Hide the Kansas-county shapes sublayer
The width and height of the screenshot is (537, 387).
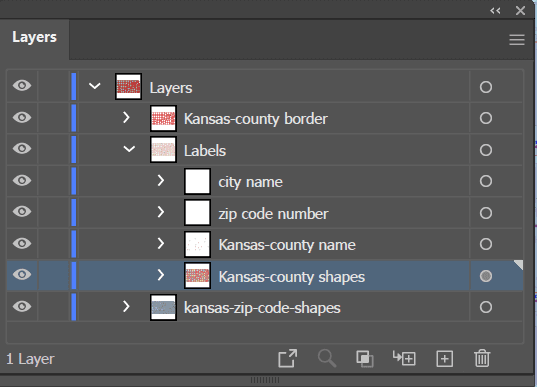22,274
